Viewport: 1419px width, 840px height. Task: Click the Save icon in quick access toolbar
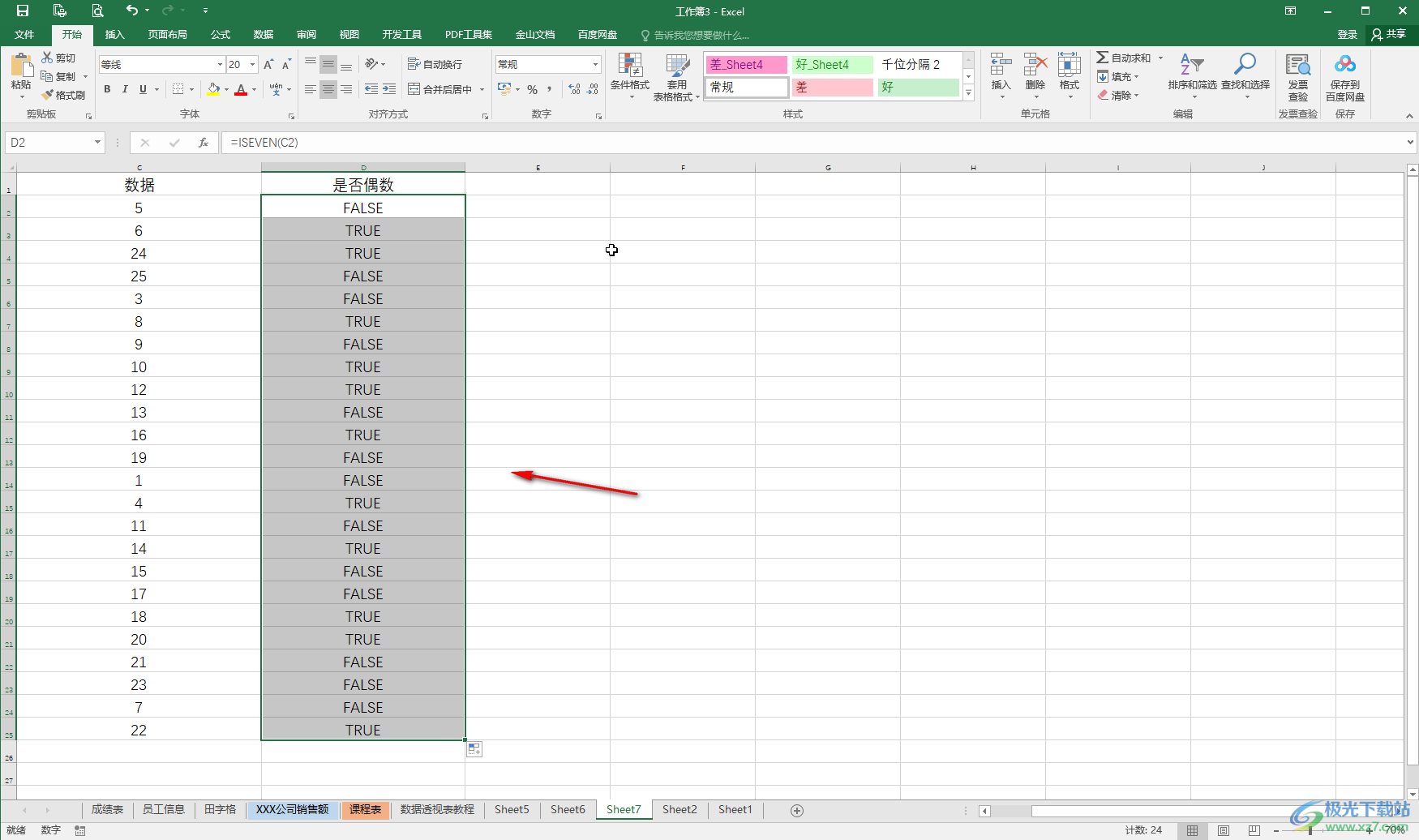[x=22, y=11]
